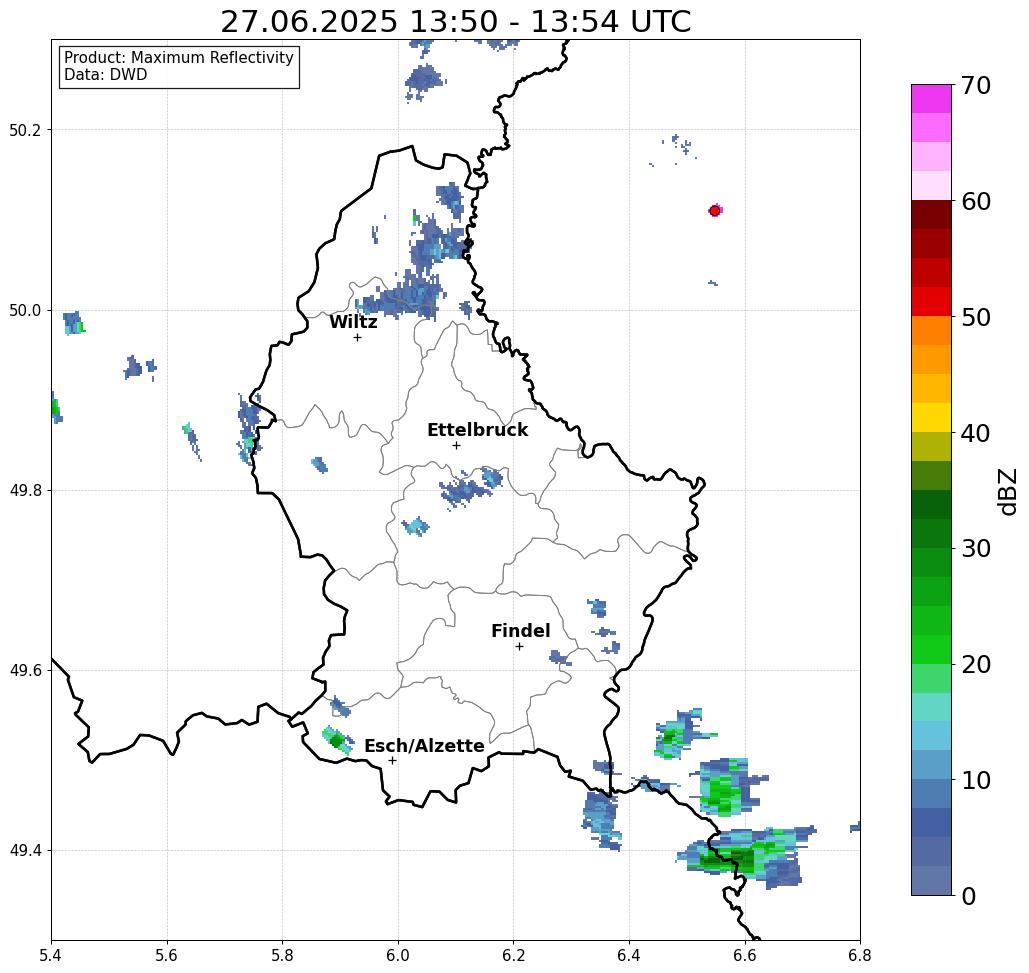This screenshot has height=973, width=1029.
Task: Click the longitude tick label 5.4
Action: click(x=51, y=955)
